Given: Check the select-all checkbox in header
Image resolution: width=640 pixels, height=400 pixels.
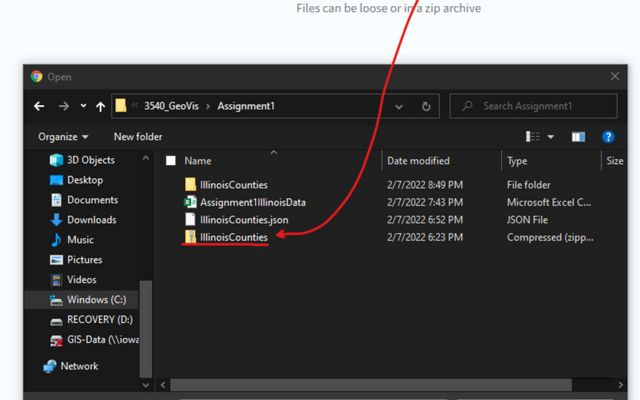Looking at the screenshot, I should pos(171,161).
